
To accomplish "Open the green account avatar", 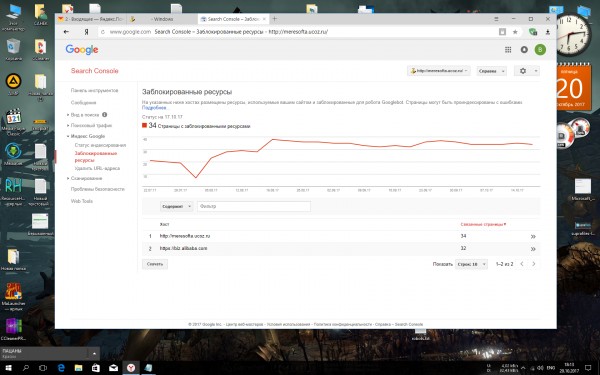I will pos(540,49).
